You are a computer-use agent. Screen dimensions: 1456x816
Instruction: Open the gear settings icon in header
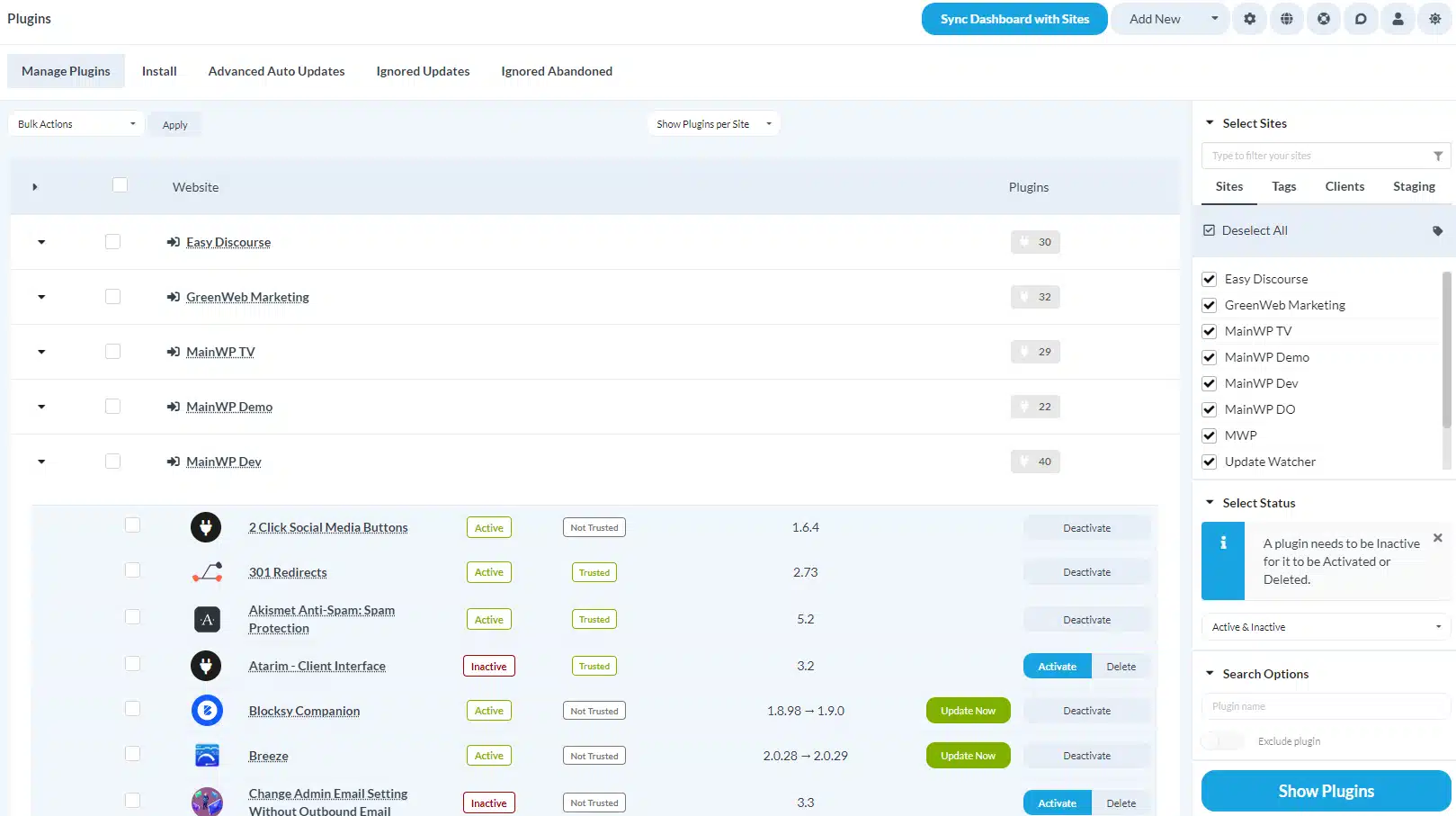click(x=1249, y=19)
